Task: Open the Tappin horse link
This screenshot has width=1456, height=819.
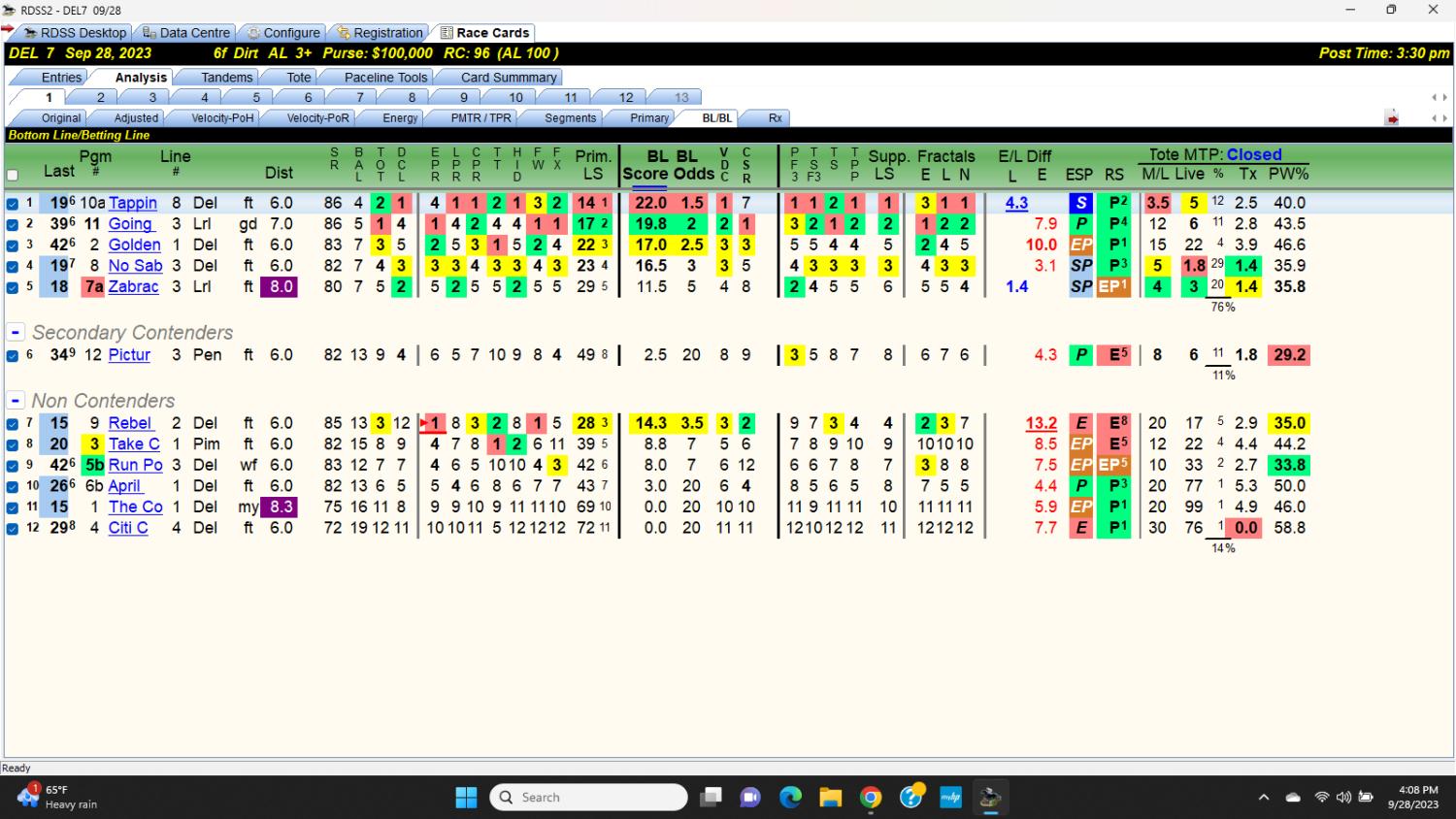Action: pyautogui.click(x=133, y=203)
